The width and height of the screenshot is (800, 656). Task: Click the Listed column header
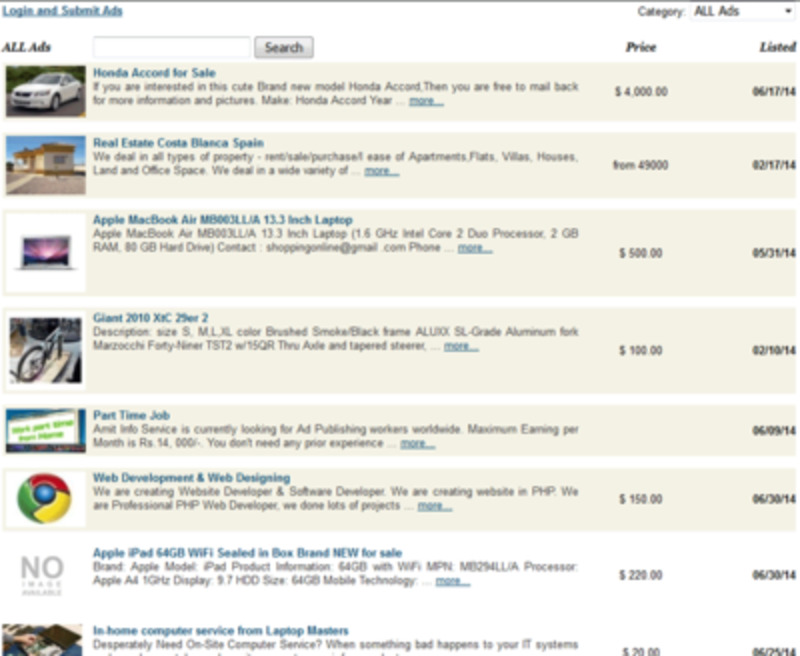tap(778, 47)
